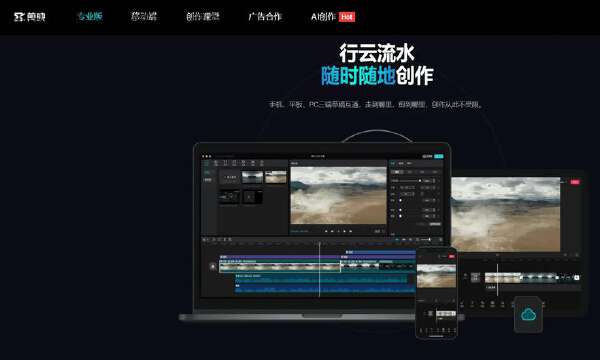Click the red button on tablet screen
The height and width of the screenshot is (360, 600).
(575, 182)
